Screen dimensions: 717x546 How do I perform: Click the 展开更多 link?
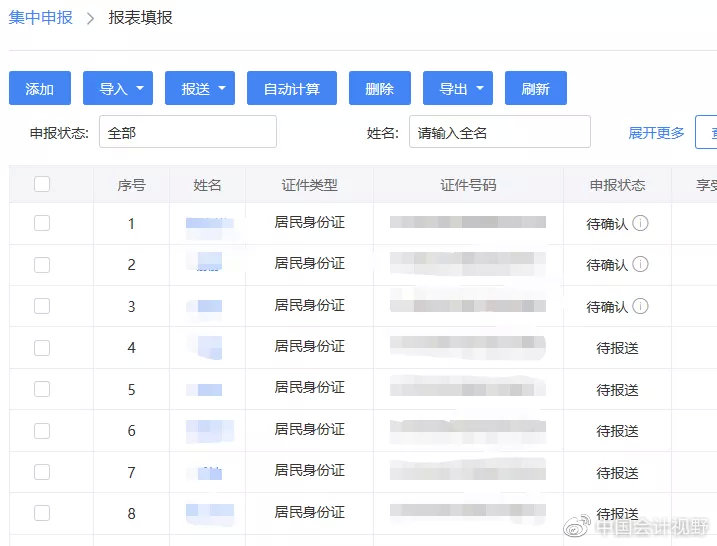pos(656,133)
